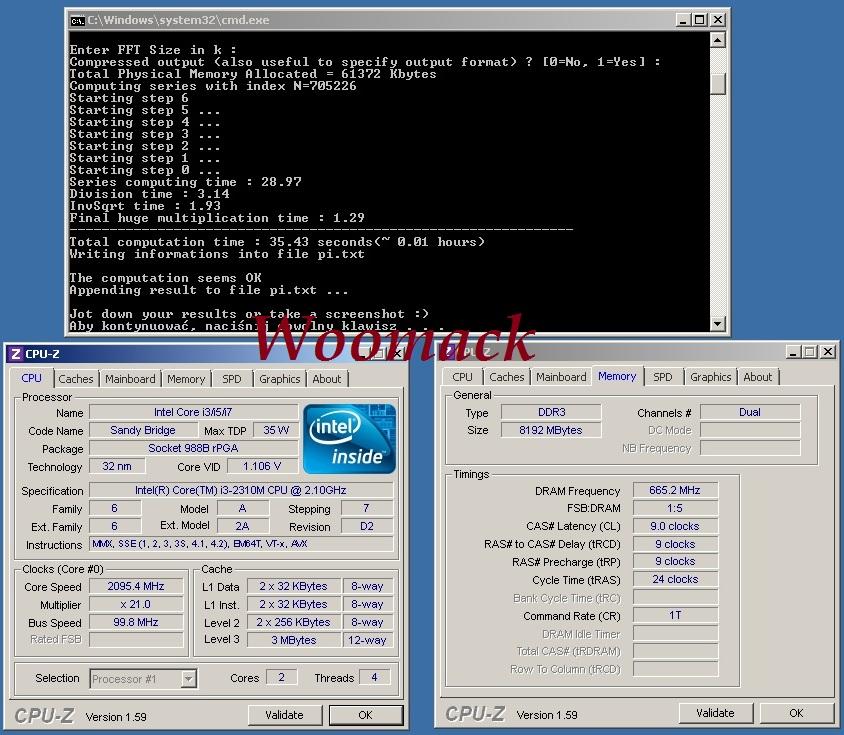Click the Channels # value Dual

pyautogui.click(x=749, y=412)
